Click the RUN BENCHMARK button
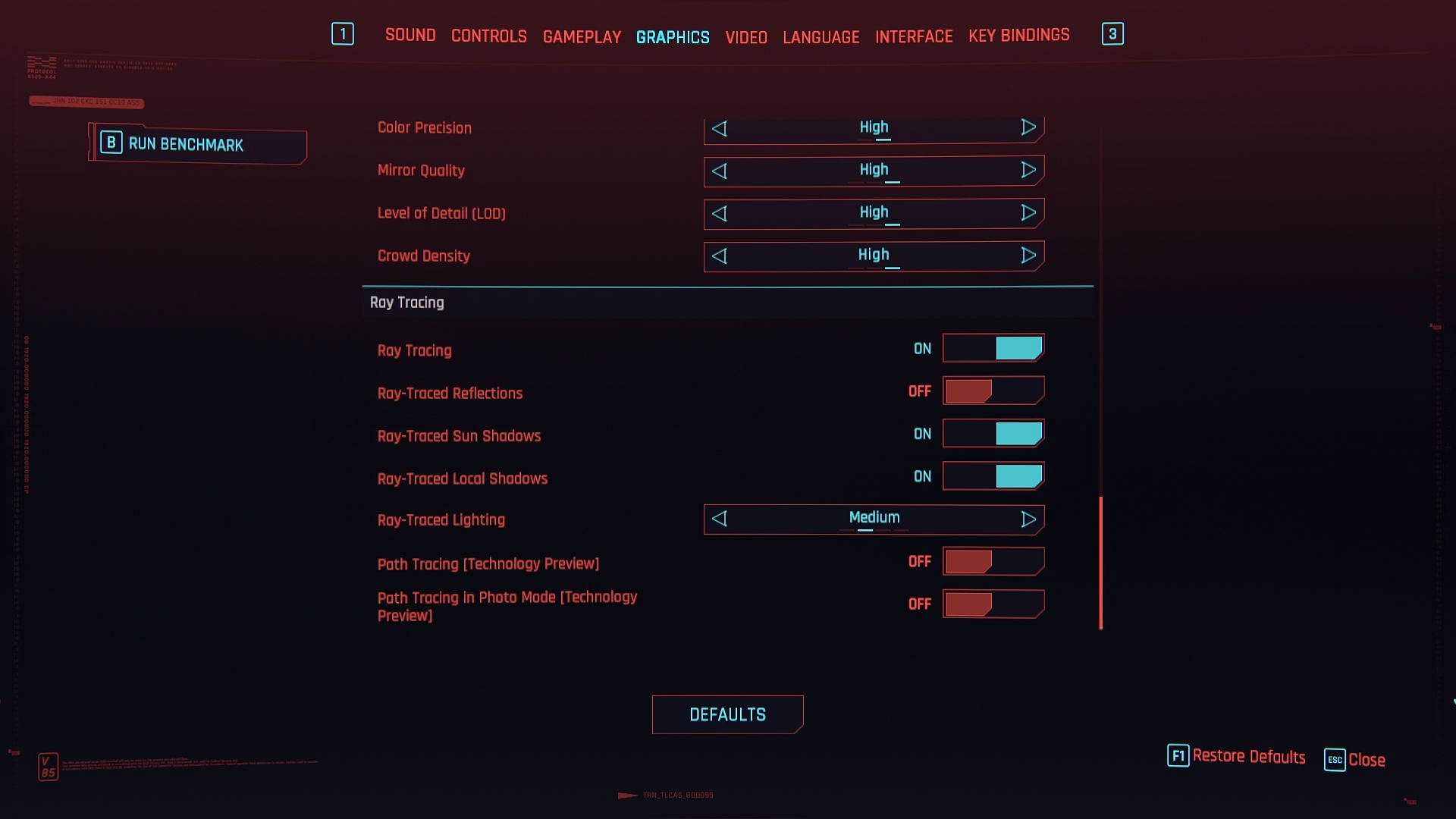Image resolution: width=1456 pixels, height=819 pixels. [197, 144]
